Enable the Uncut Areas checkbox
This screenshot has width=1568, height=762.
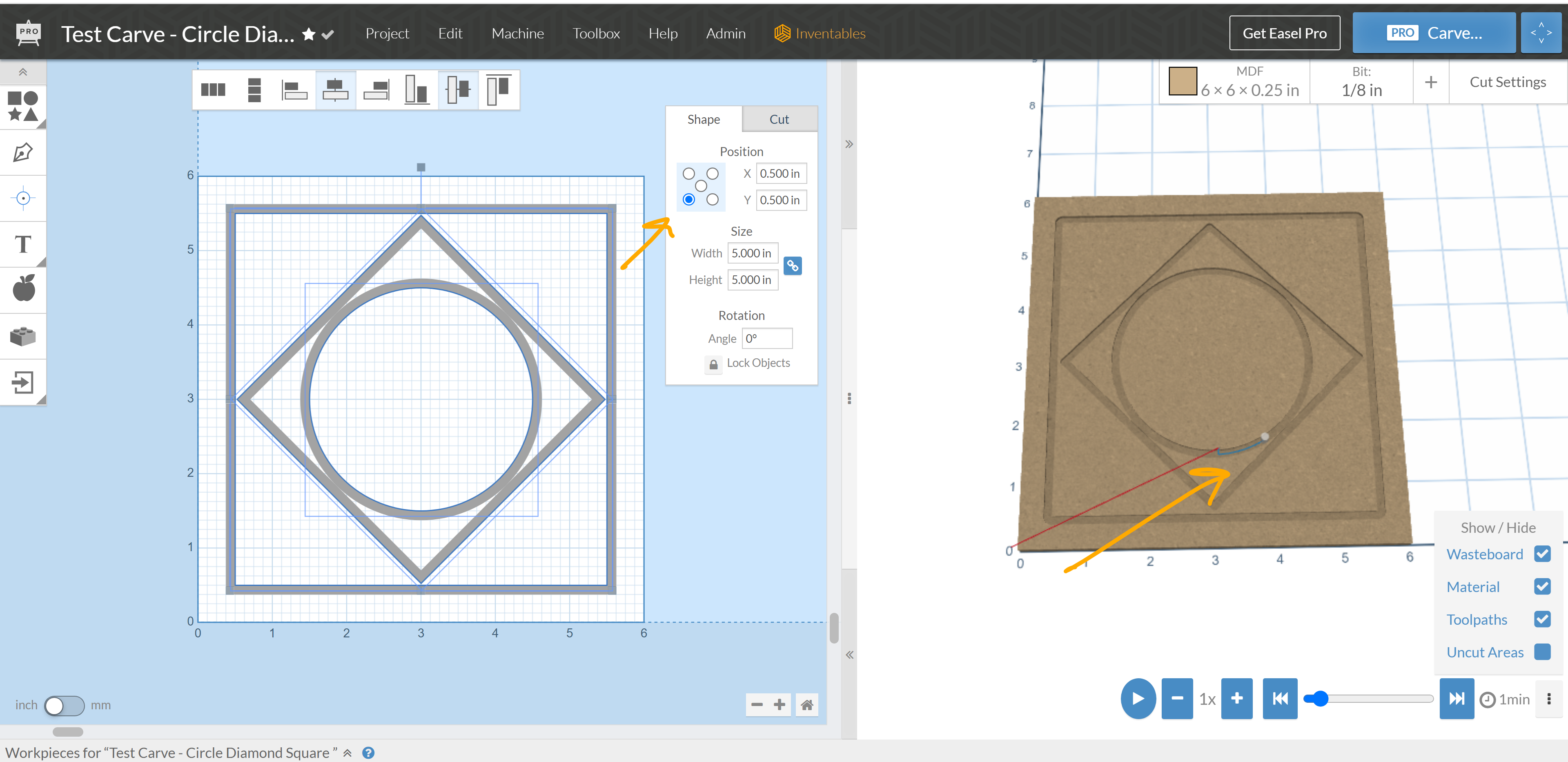click(1542, 652)
